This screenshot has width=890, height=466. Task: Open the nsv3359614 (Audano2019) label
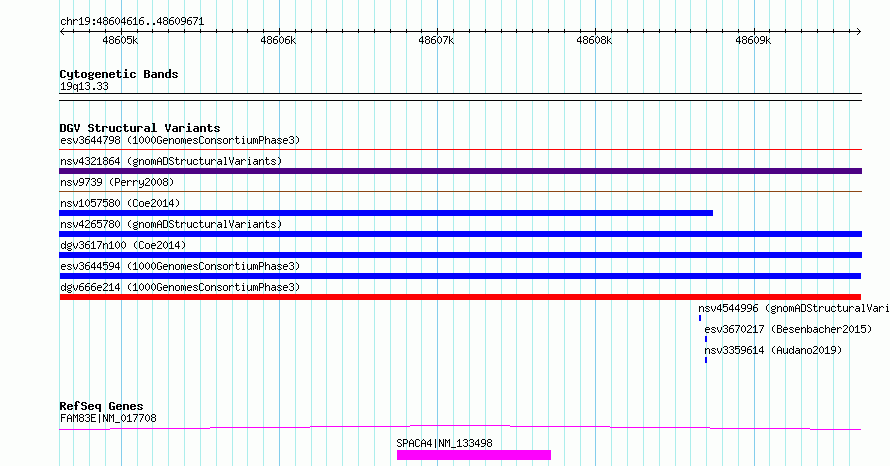click(773, 350)
